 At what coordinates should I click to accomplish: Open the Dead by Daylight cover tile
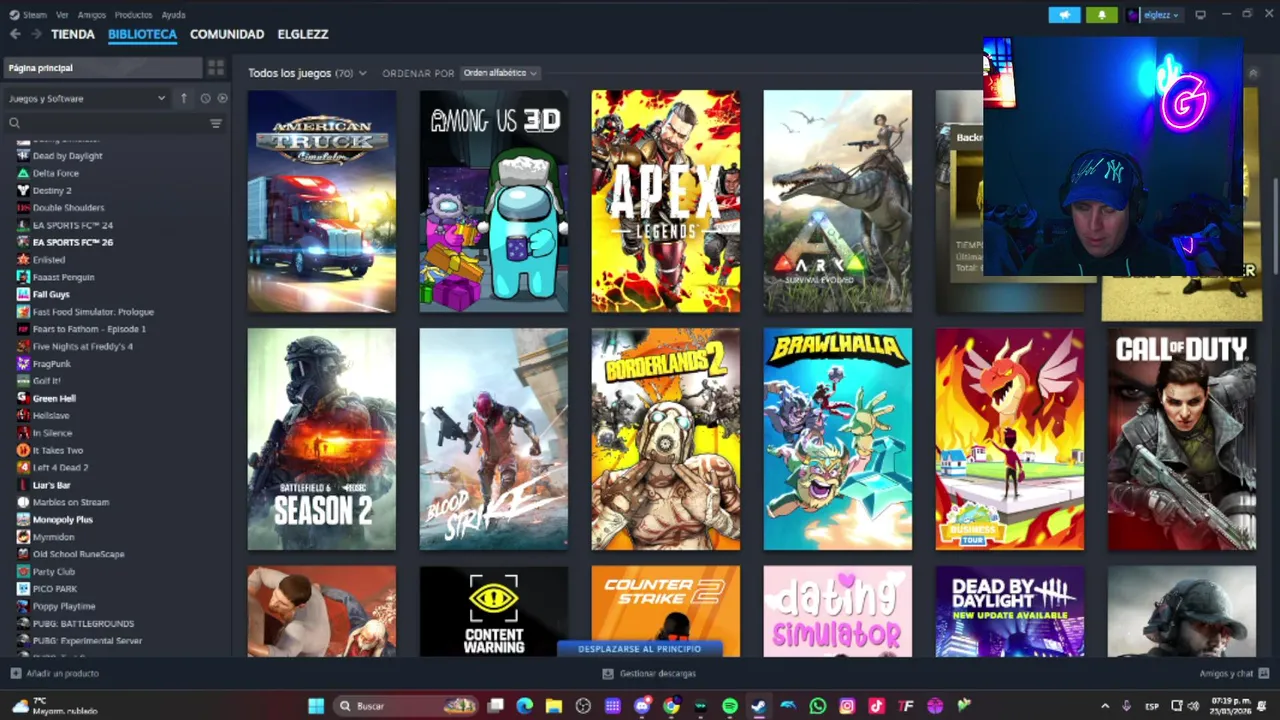click(x=1010, y=612)
